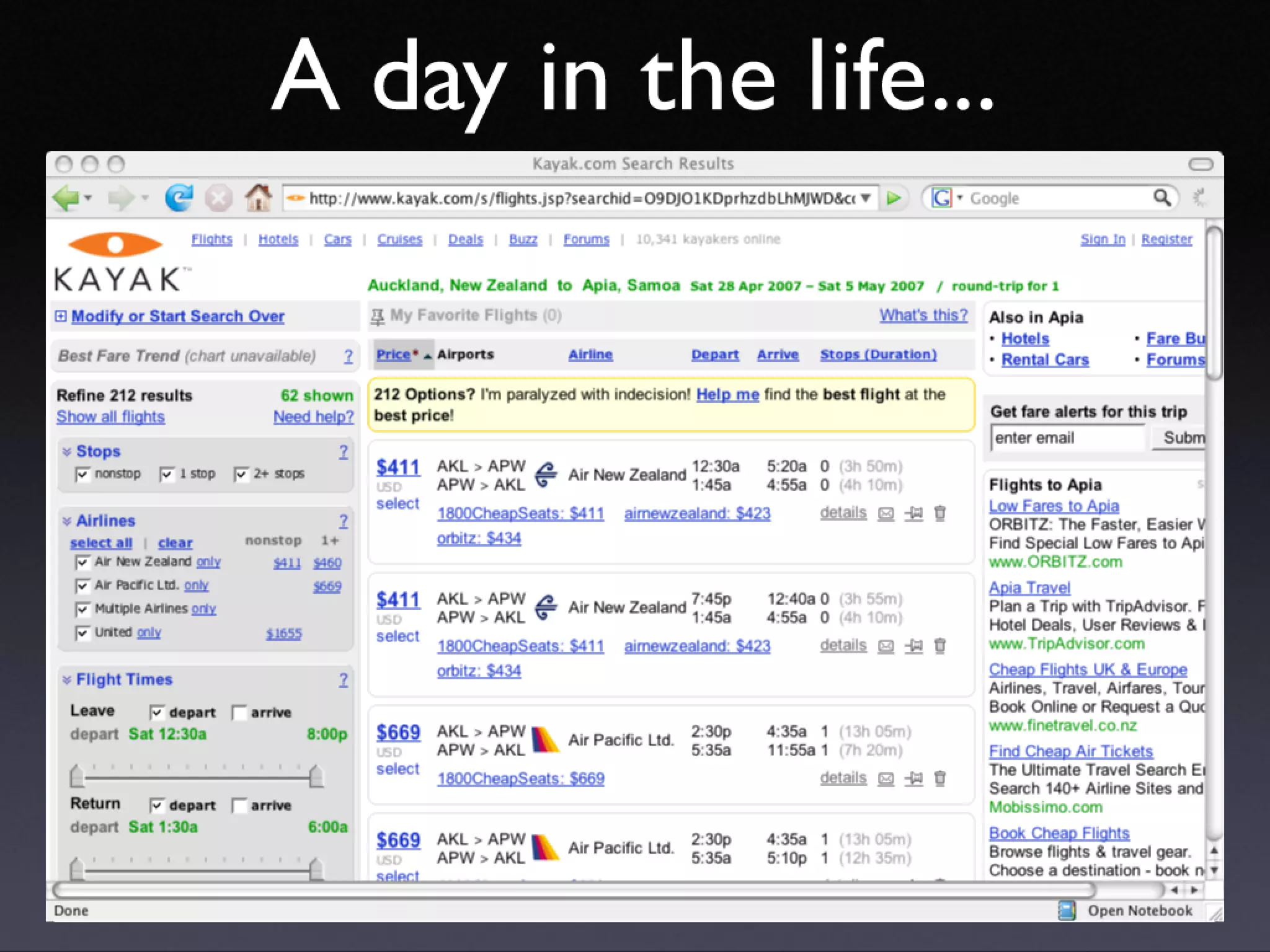Click email icon for first $411 flight
The image size is (1270, 952).
(886, 514)
